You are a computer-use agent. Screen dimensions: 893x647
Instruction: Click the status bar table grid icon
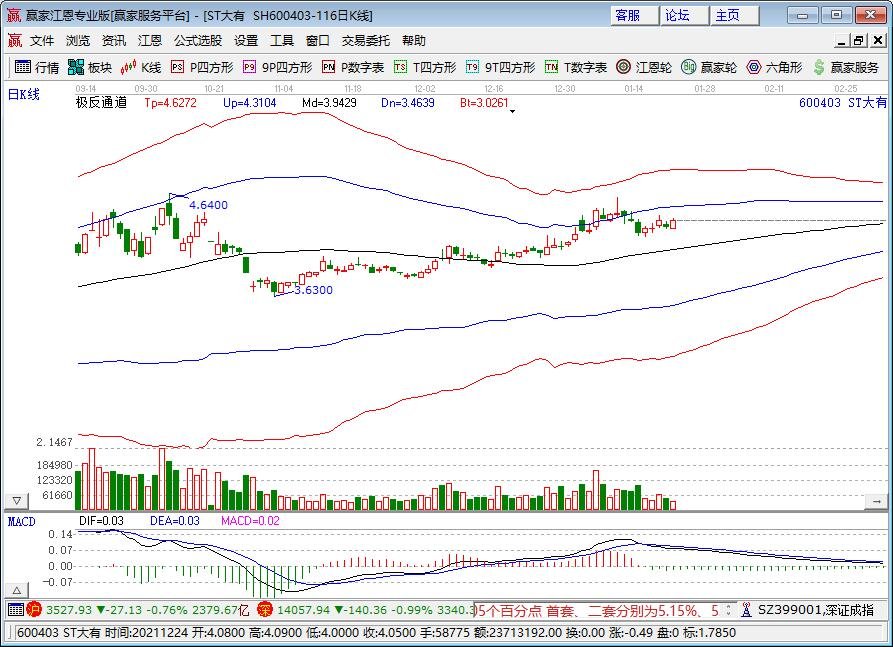(16, 610)
